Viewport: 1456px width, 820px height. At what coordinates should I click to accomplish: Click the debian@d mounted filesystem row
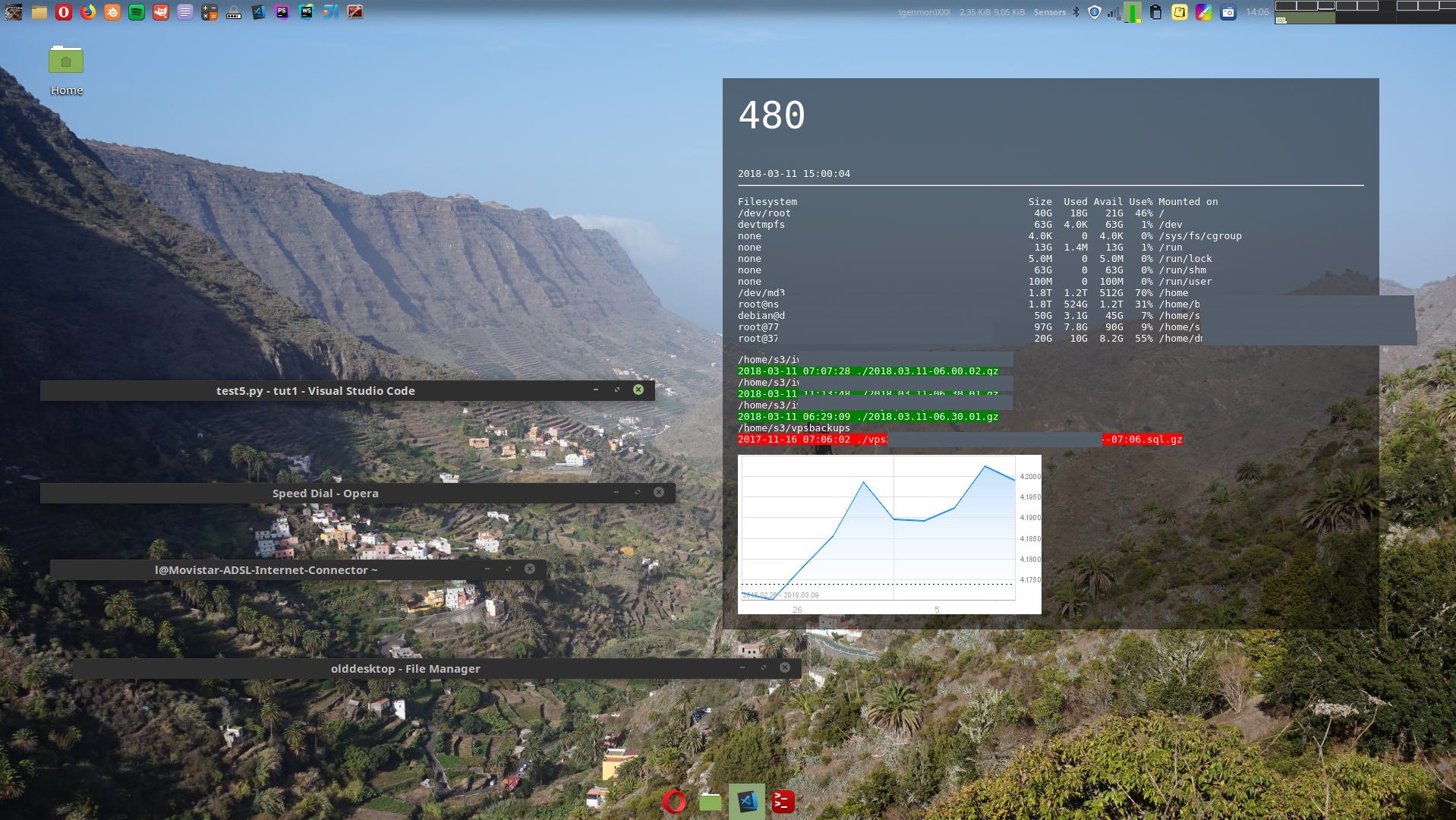point(969,316)
